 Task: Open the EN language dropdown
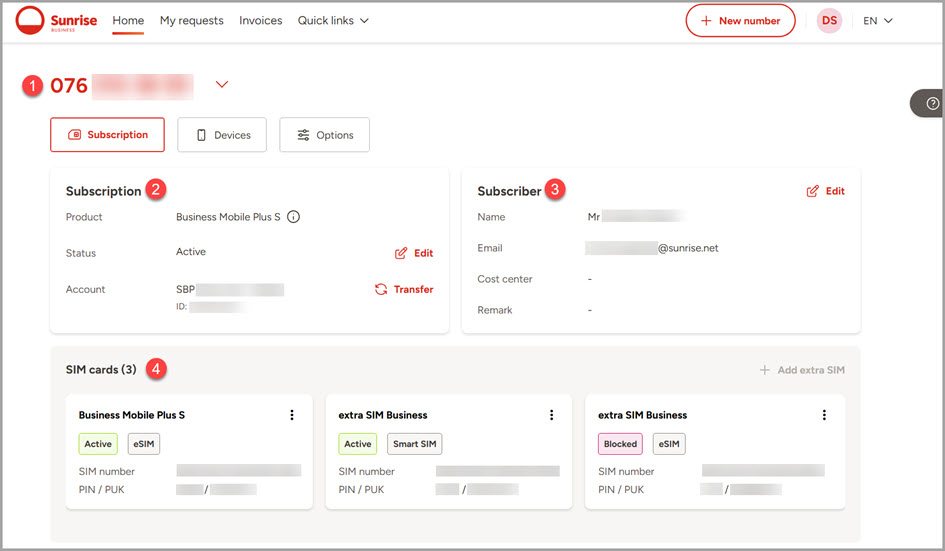tap(877, 21)
